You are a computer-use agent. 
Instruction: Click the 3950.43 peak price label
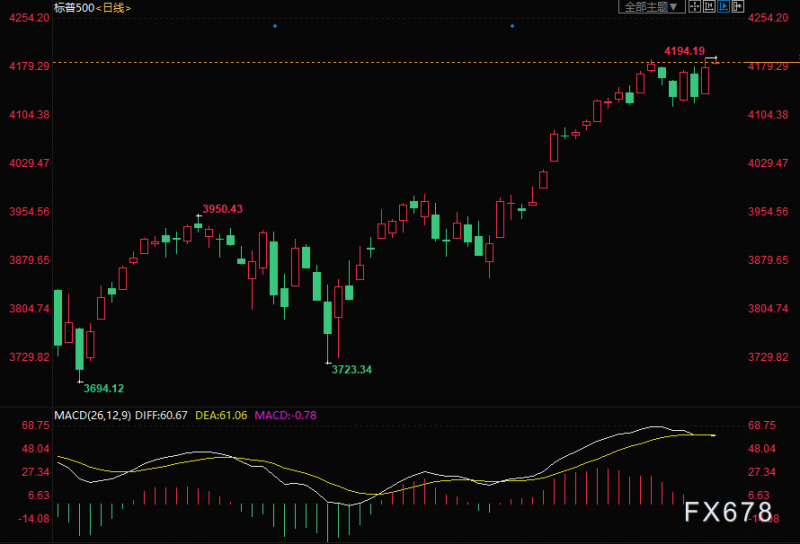(222, 209)
